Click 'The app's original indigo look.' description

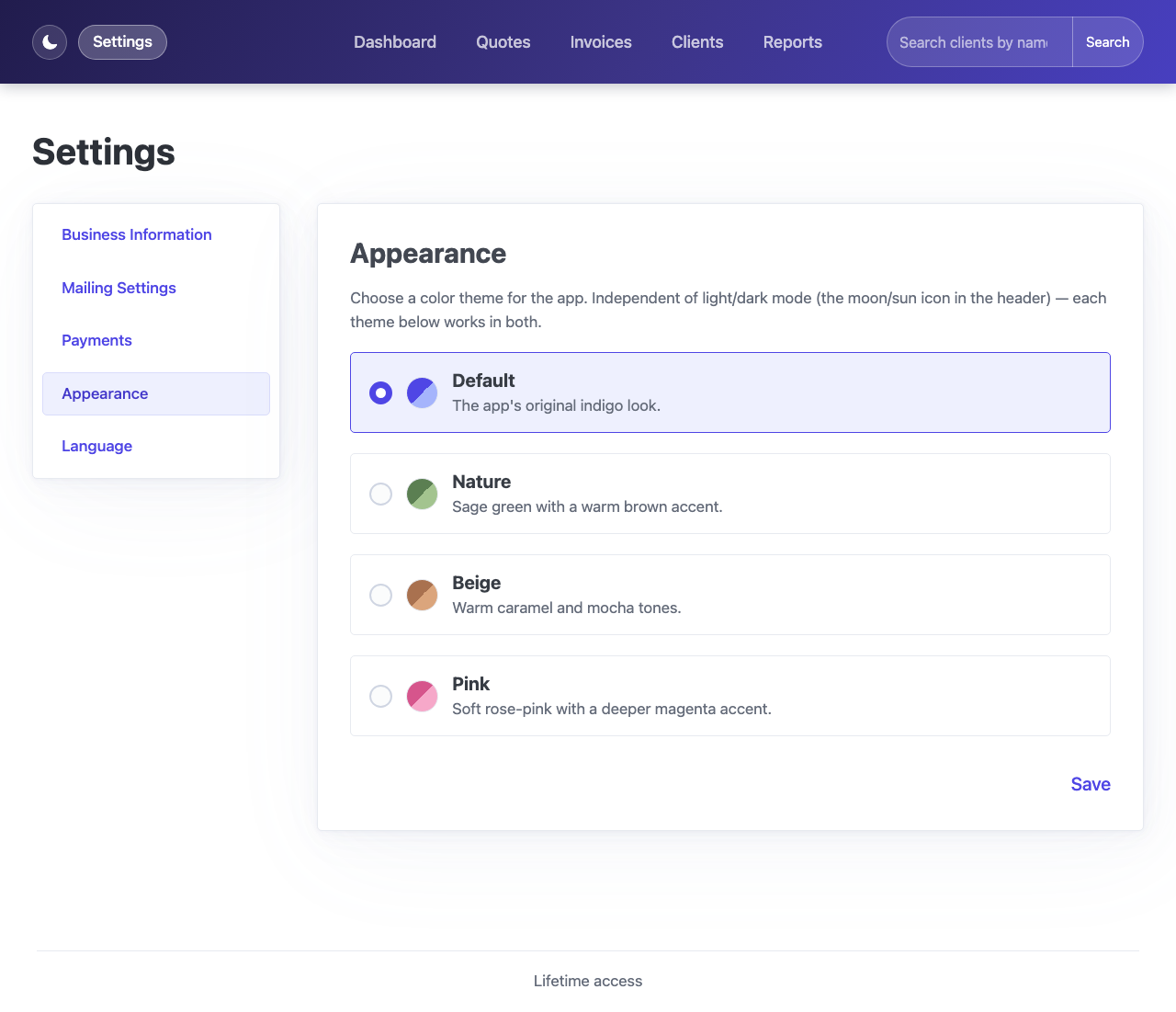pyautogui.click(x=556, y=405)
